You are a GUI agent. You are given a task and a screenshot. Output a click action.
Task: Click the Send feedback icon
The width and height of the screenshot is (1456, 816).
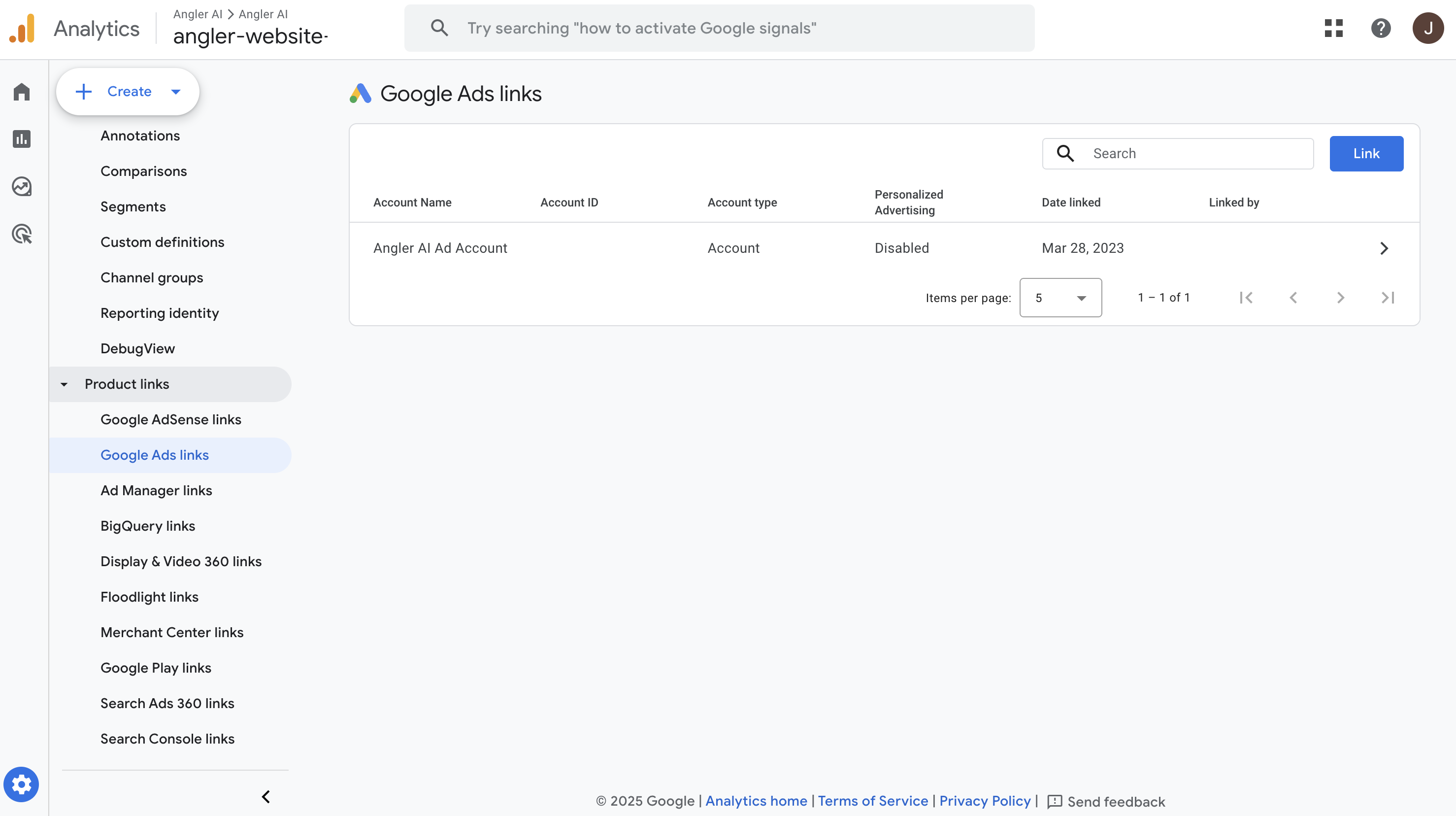(1055, 801)
